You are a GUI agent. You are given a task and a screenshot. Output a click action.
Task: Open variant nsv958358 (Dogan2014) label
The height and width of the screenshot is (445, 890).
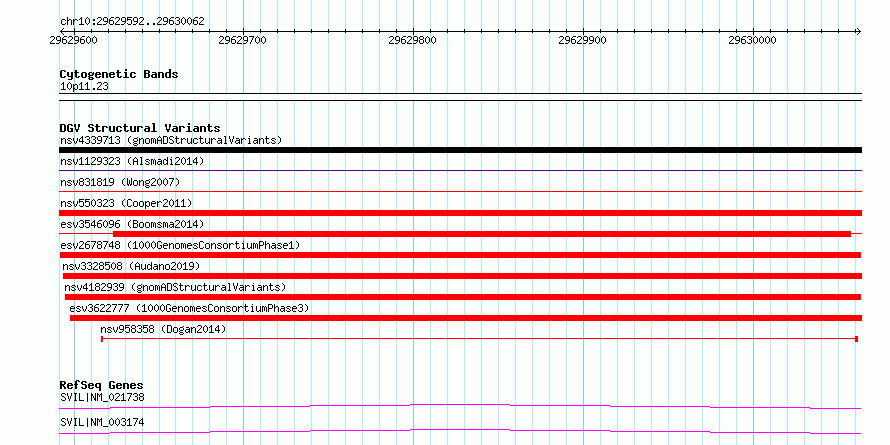[163, 329]
